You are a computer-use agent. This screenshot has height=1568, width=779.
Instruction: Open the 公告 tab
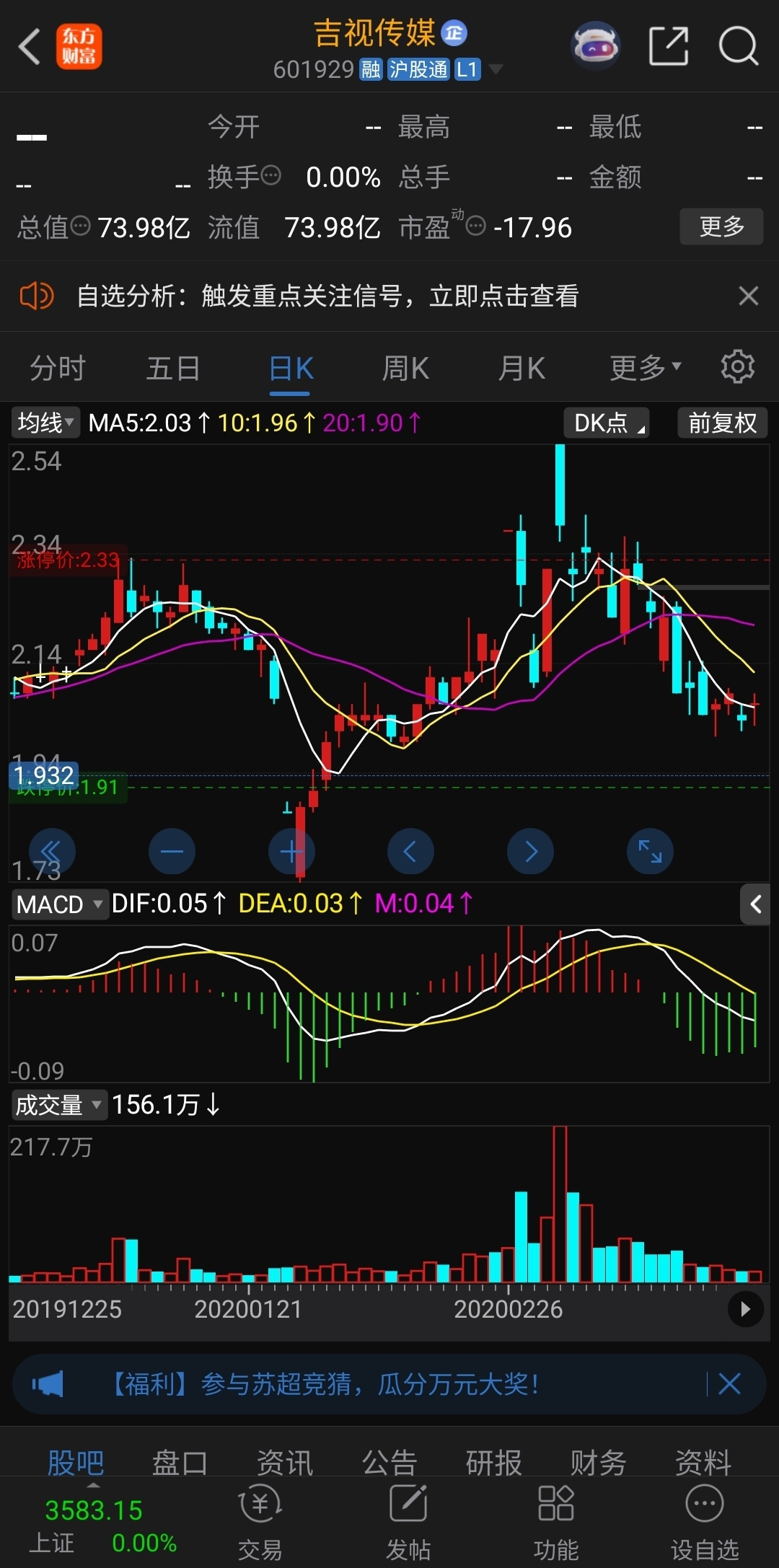click(389, 1463)
